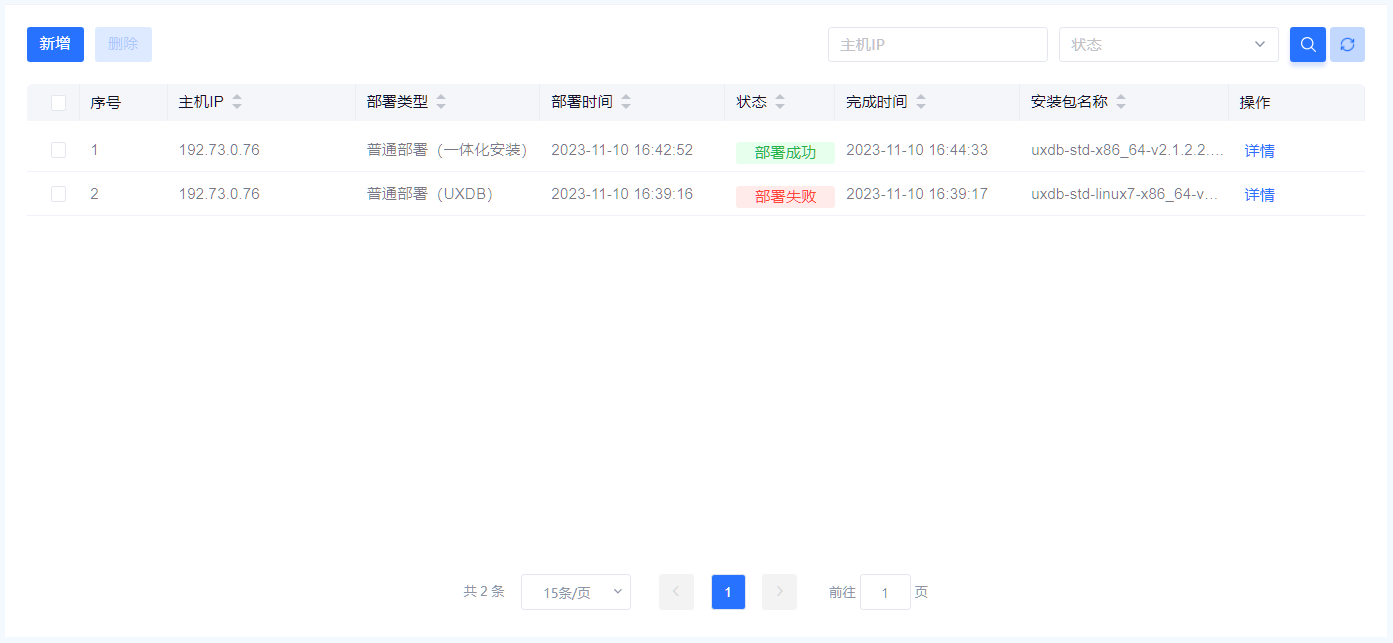Click the blue search magnifier icon

1307,44
